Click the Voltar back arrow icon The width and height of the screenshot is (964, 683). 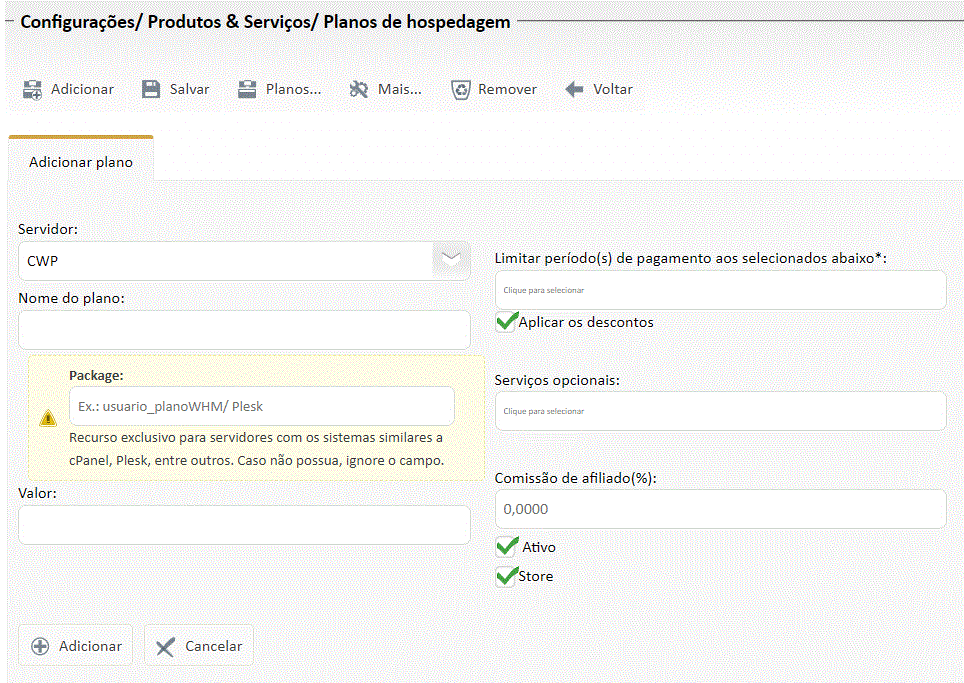click(x=574, y=89)
